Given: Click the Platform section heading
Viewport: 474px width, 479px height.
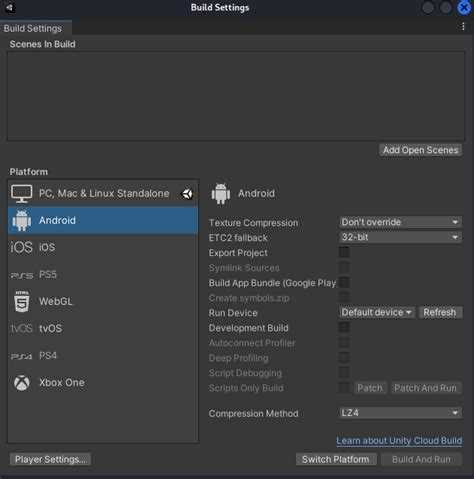Looking at the screenshot, I should tap(29, 172).
